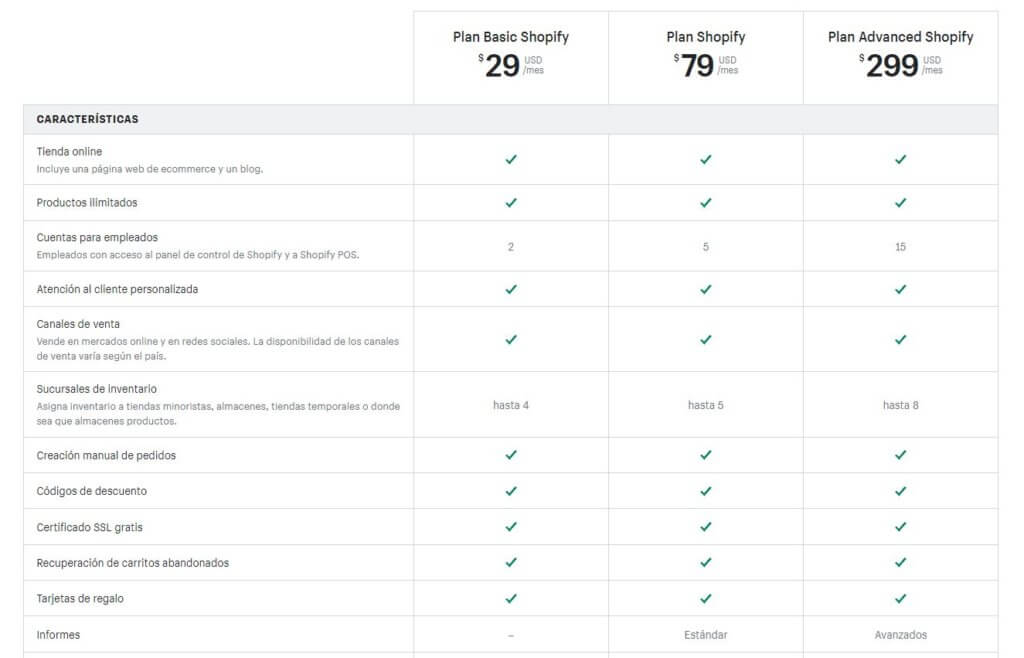Click Códigos de descuento checkmark in Basic column
The image size is (1024, 658).
[511, 491]
